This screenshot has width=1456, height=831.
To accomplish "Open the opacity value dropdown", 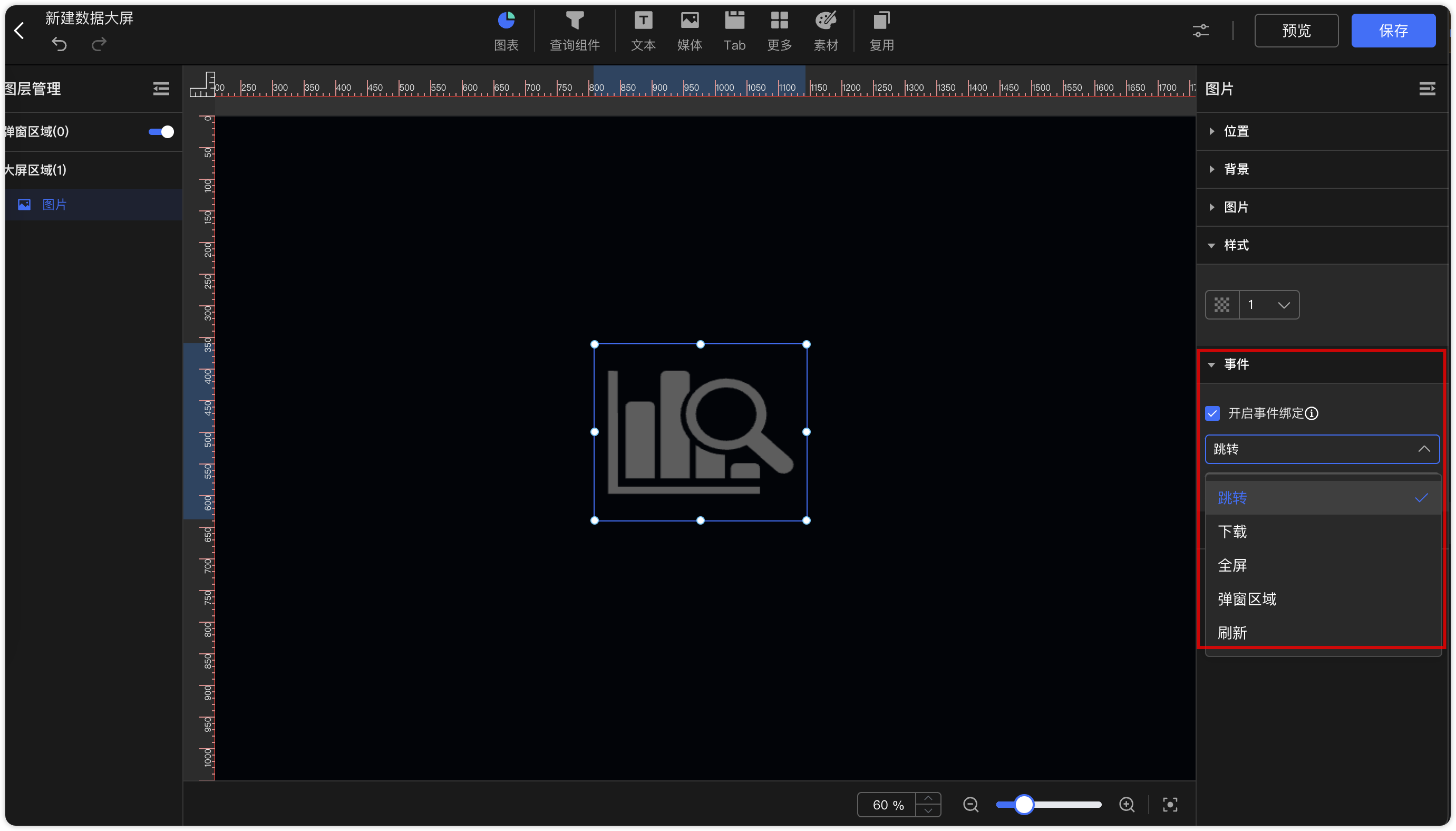I will [x=1269, y=305].
